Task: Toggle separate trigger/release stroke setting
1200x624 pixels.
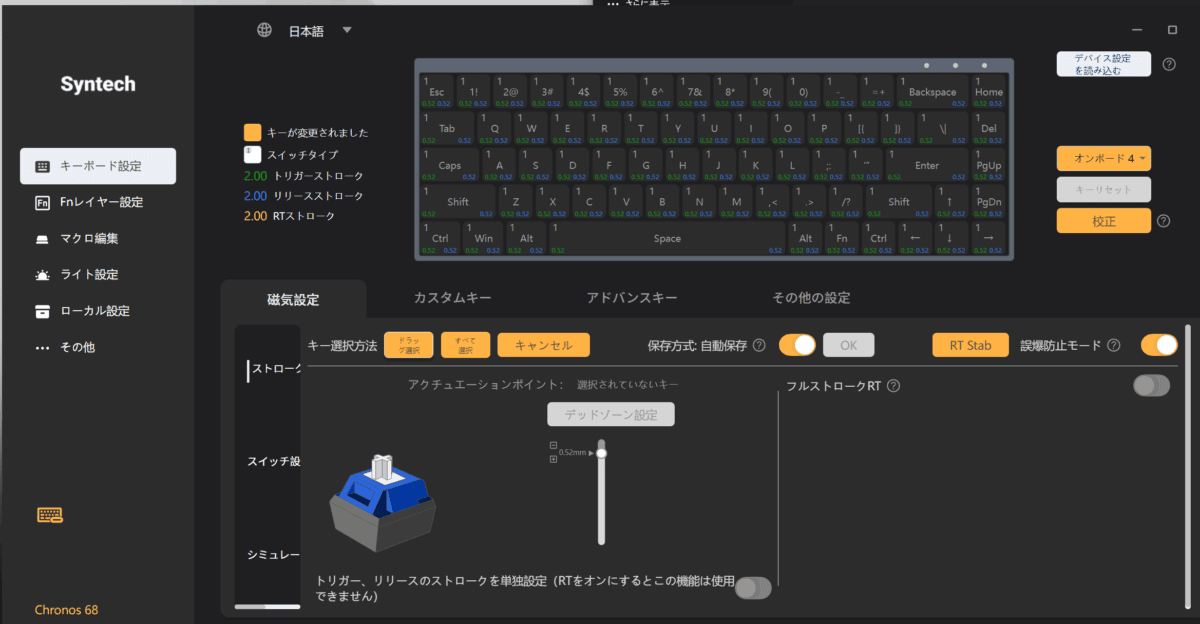Action: click(x=753, y=588)
